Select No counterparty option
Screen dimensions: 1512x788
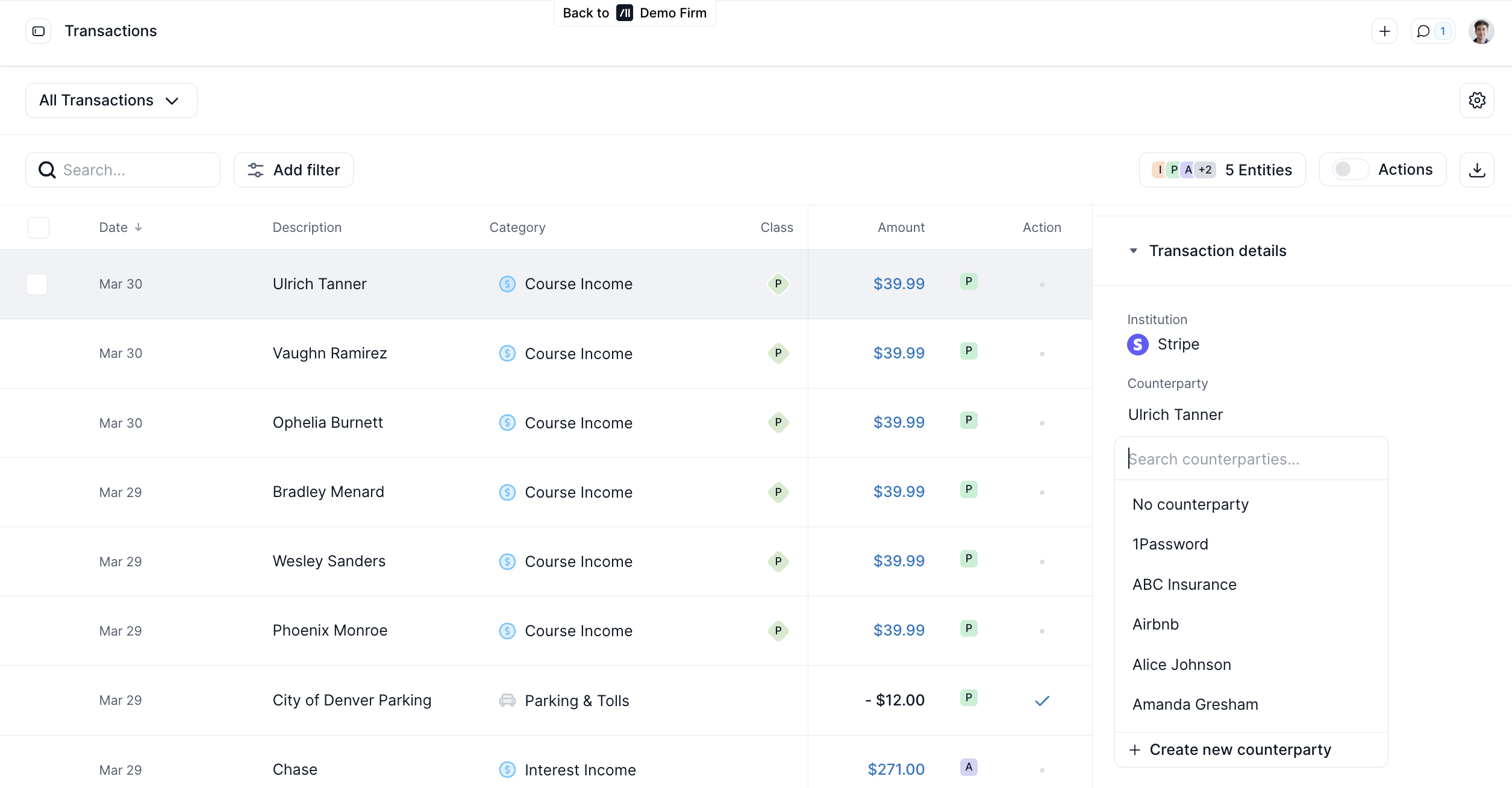click(x=1190, y=505)
